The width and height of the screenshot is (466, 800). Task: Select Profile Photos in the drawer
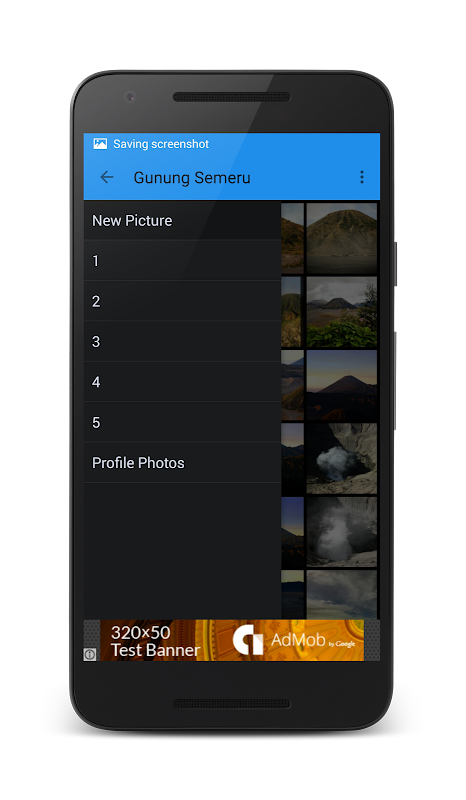(x=182, y=463)
